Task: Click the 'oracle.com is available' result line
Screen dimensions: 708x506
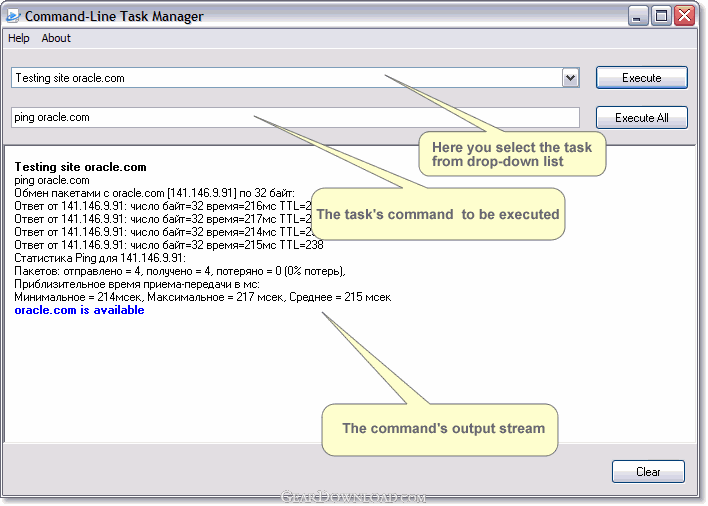Action: [x=79, y=310]
